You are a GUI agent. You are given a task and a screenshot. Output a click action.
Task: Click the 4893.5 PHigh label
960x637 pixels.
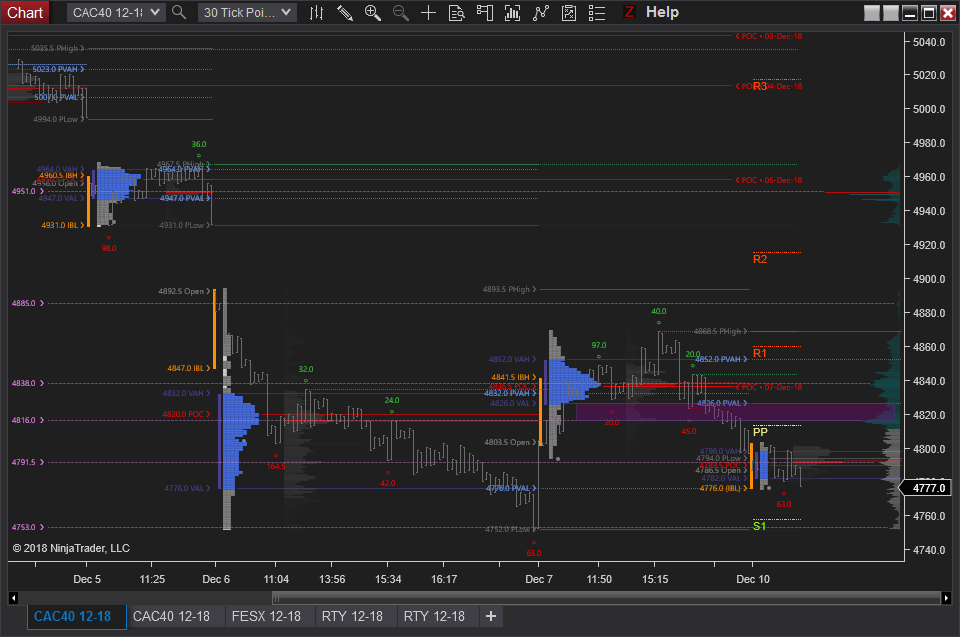click(509, 289)
